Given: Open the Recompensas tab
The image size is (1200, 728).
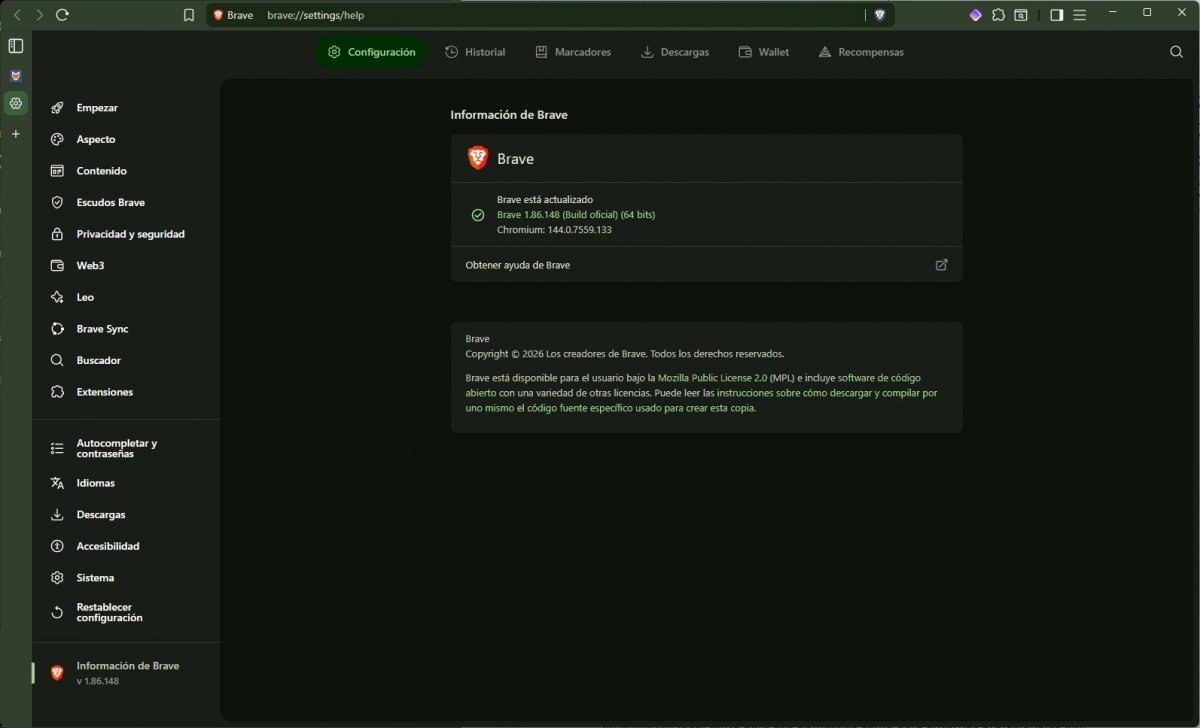Looking at the screenshot, I should [x=861, y=51].
